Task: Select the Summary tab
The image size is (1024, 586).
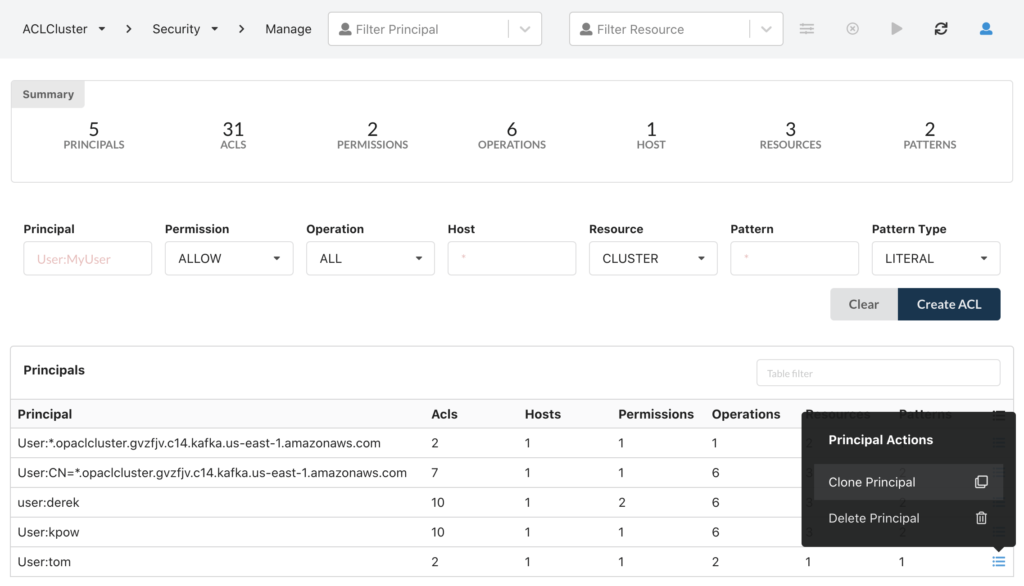Action: [47, 93]
